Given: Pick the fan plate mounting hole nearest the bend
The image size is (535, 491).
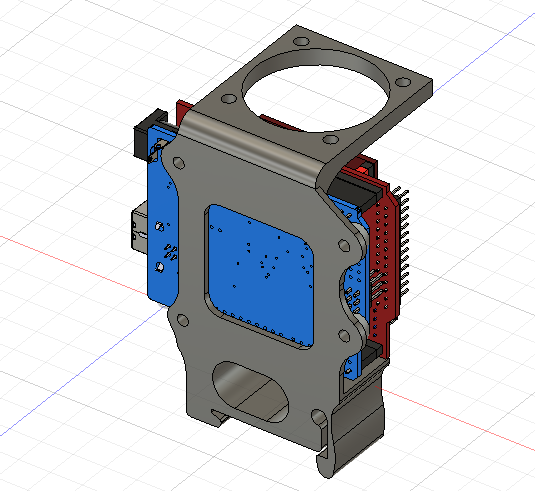Looking at the screenshot, I should 331,140.
